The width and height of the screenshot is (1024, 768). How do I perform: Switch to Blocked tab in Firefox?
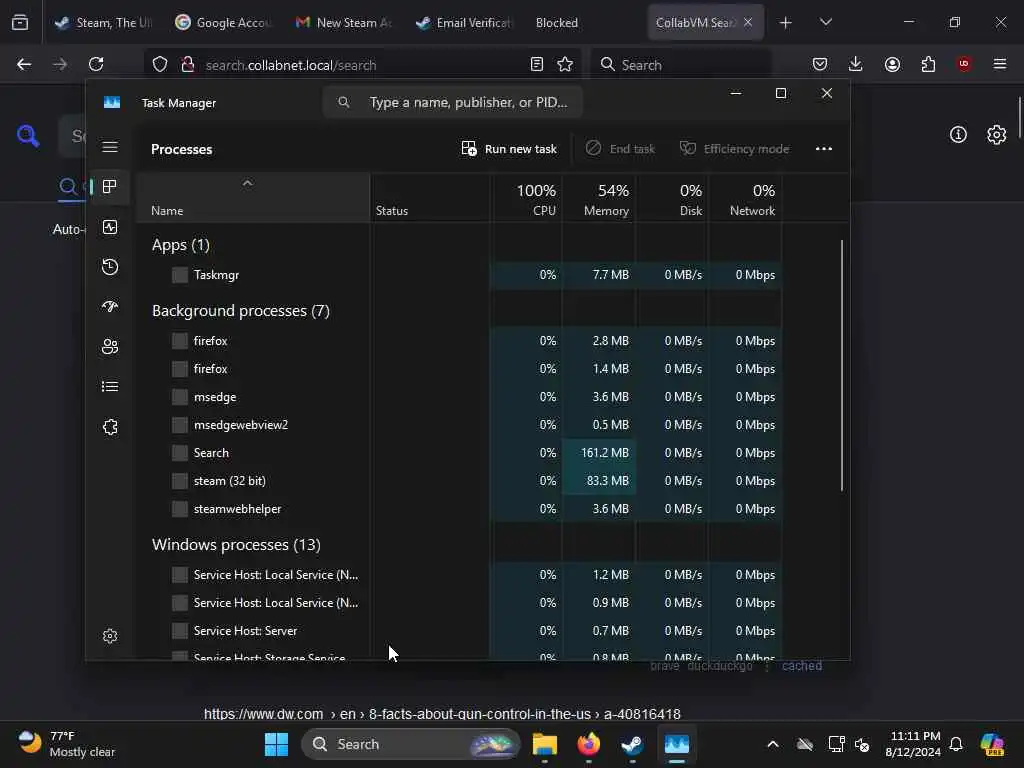(584, 23)
